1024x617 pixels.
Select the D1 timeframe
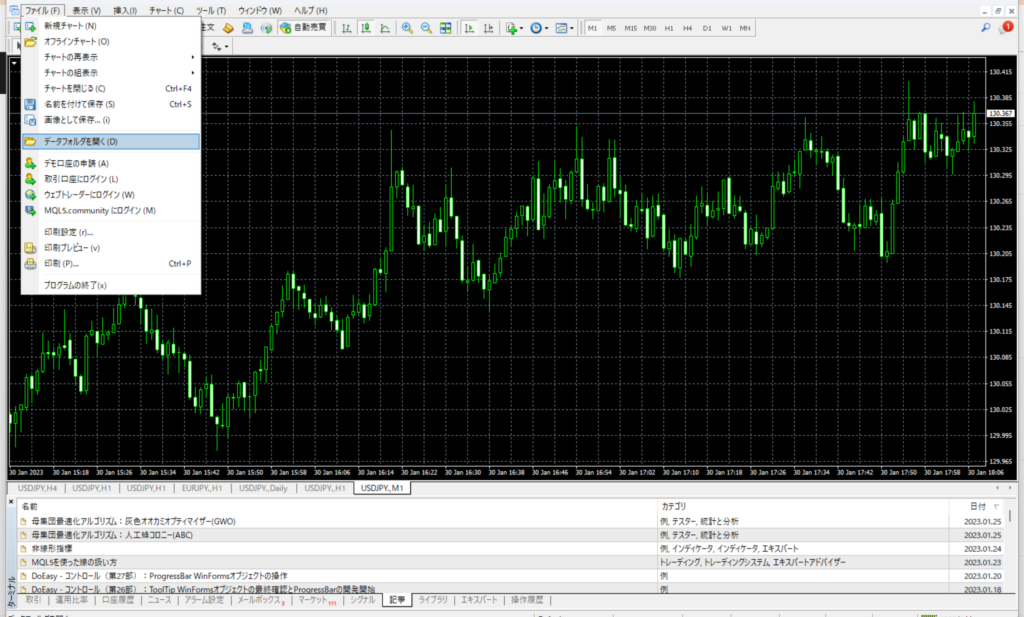[707, 28]
